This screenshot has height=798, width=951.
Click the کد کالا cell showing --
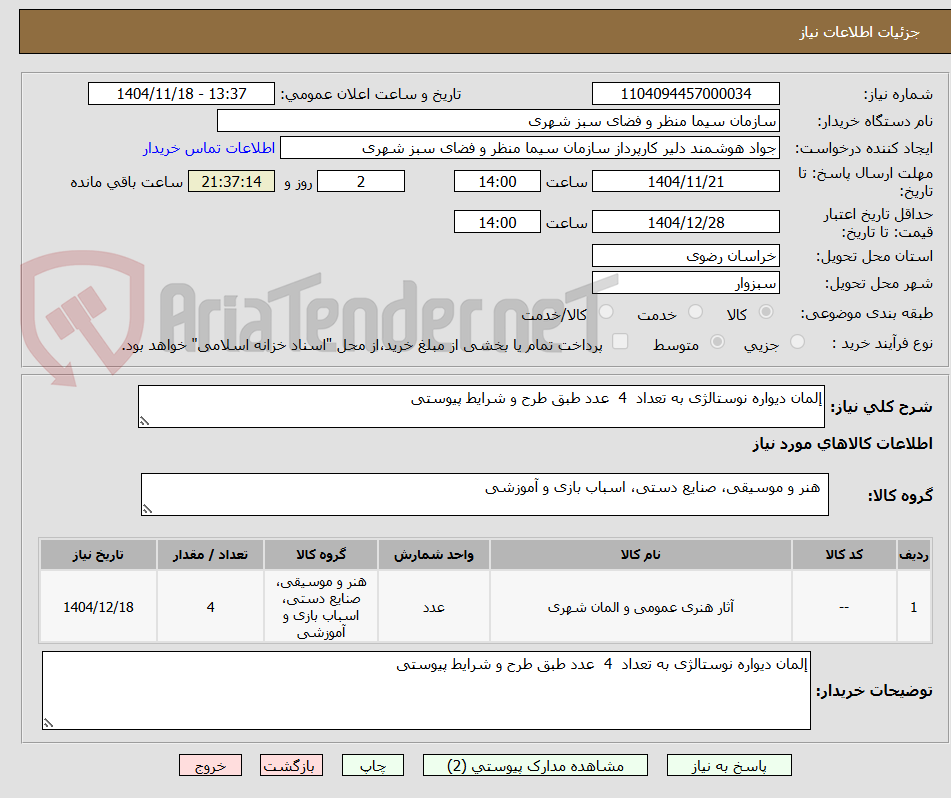844,606
